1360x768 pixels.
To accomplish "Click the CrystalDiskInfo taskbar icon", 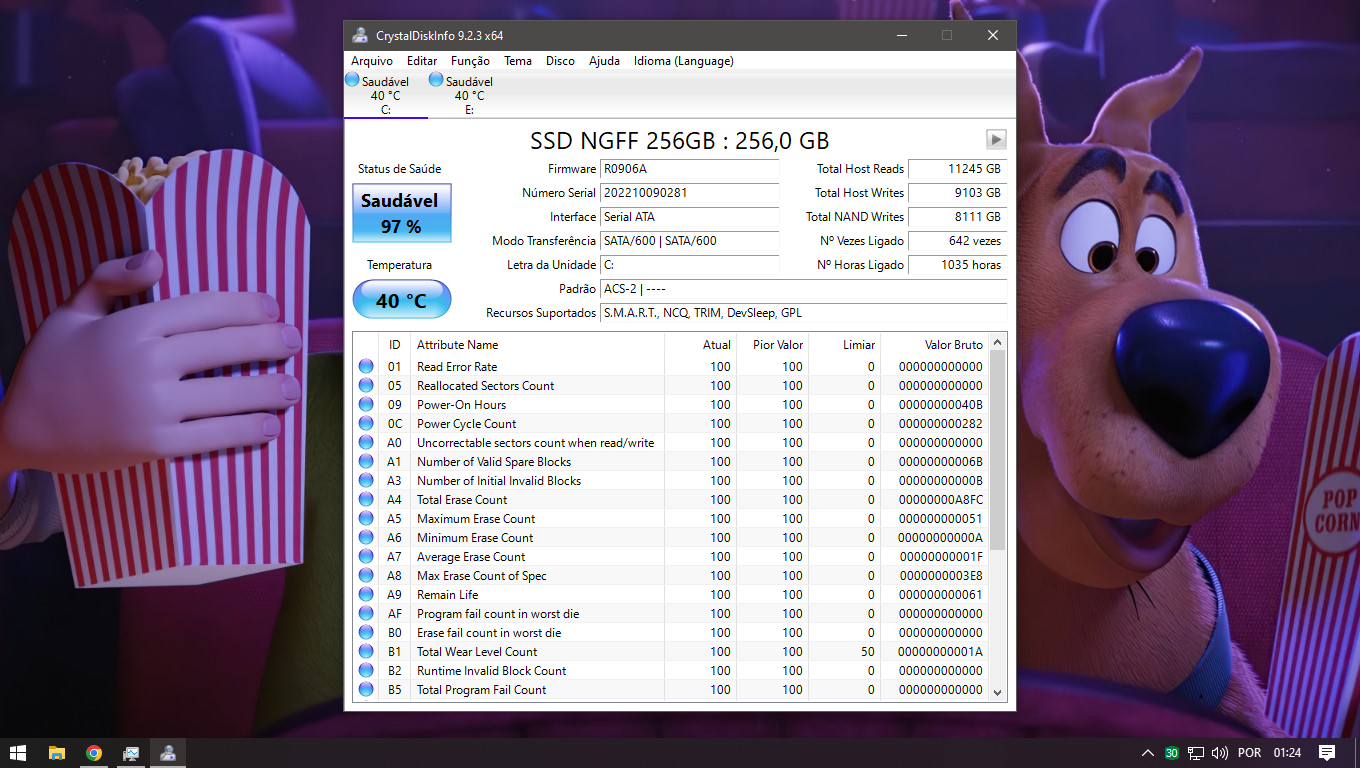I will (x=168, y=753).
